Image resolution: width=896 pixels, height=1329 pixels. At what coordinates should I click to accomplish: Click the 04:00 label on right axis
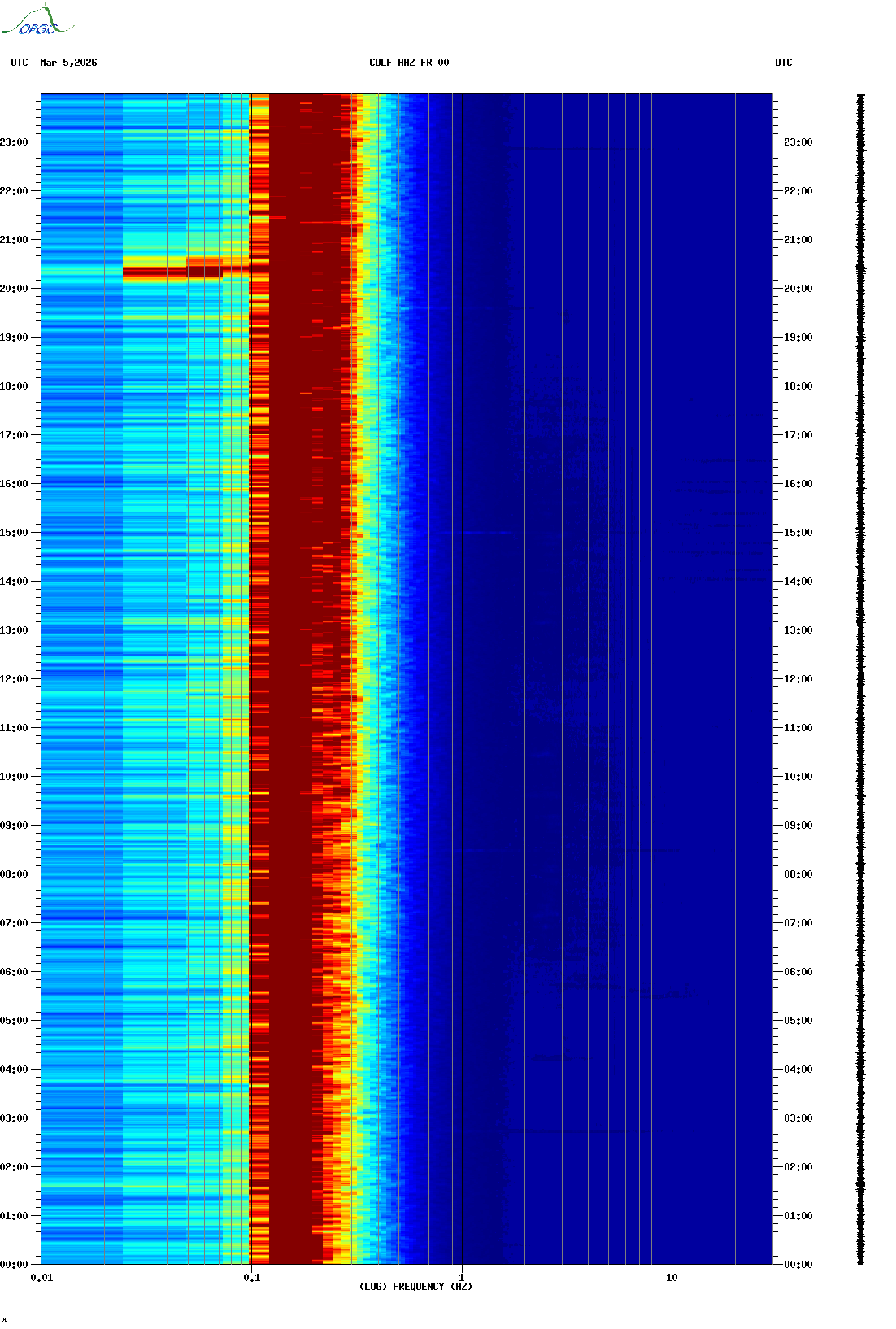tap(798, 1070)
